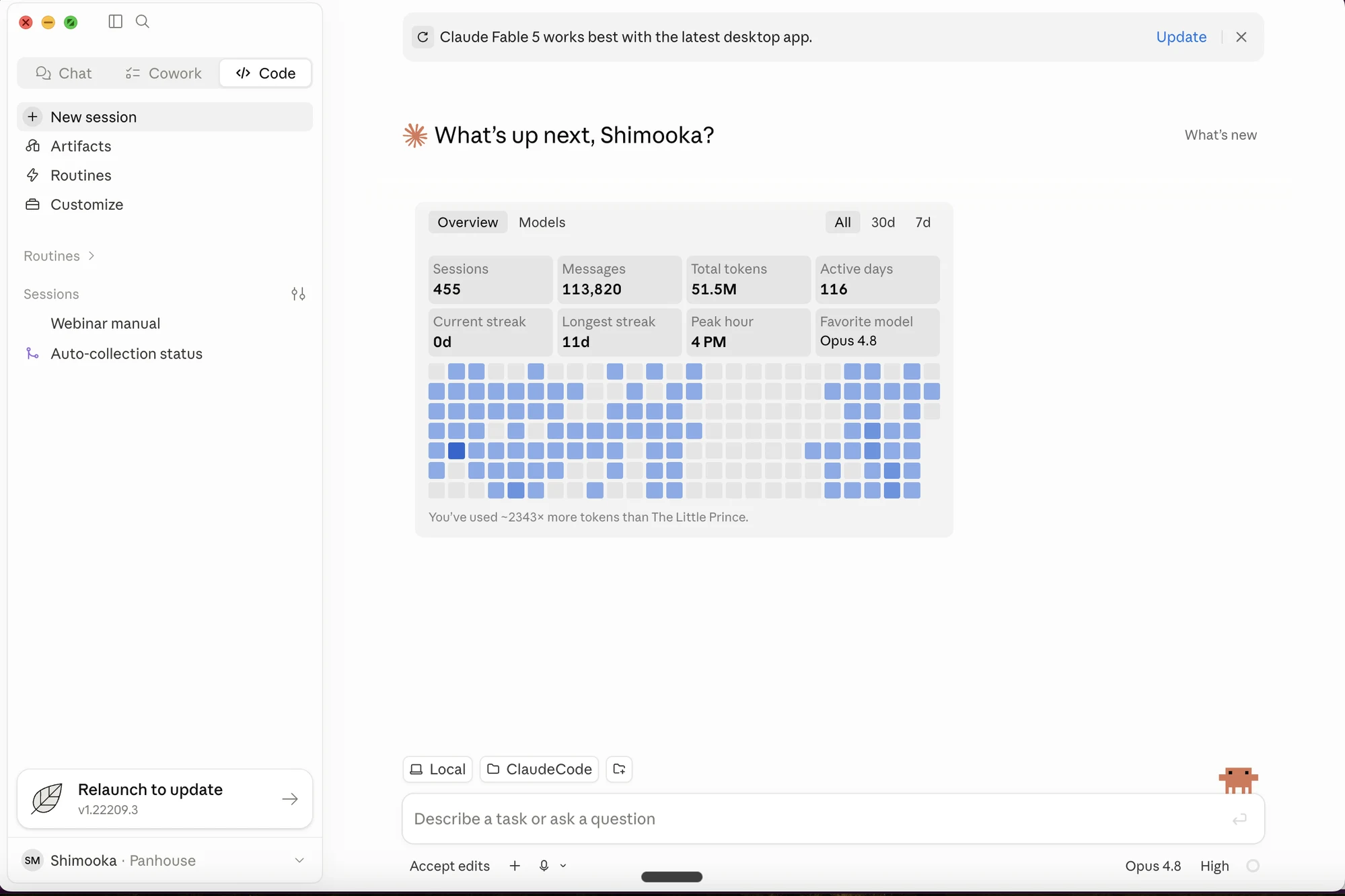The height and width of the screenshot is (896, 1345).
Task: Click the pixel-art crab mascot
Action: (x=1238, y=780)
